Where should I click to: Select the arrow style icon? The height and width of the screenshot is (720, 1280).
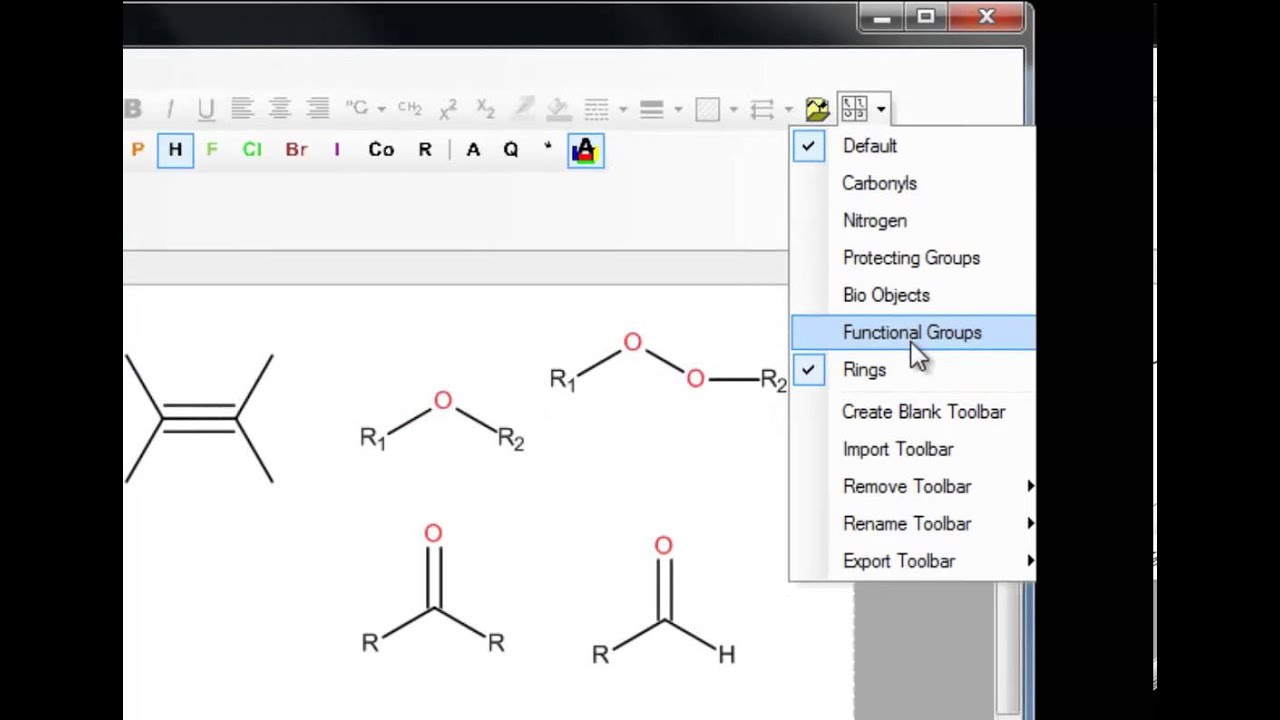pos(762,108)
